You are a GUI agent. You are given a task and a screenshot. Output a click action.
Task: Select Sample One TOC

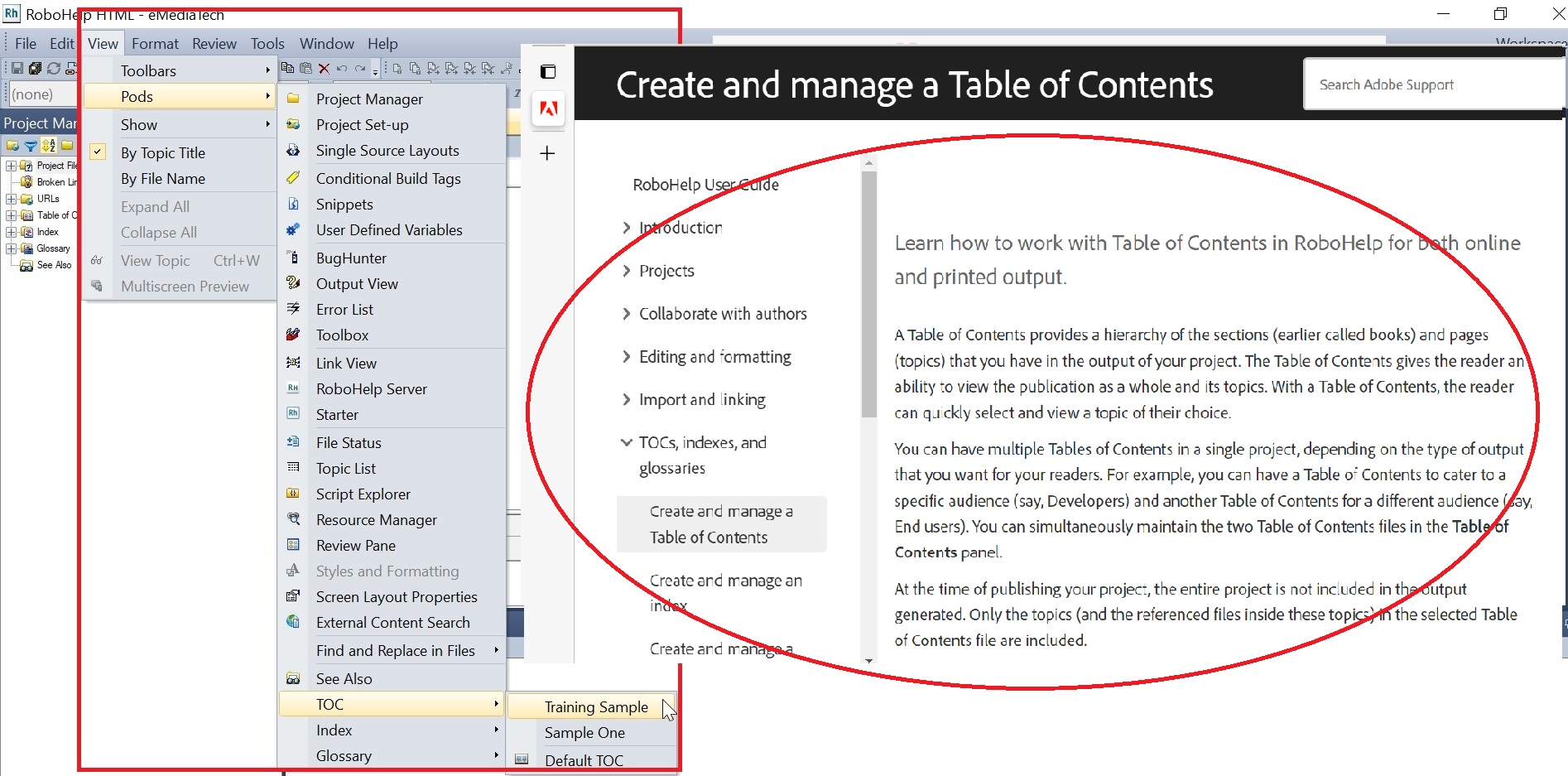pos(592,732)
